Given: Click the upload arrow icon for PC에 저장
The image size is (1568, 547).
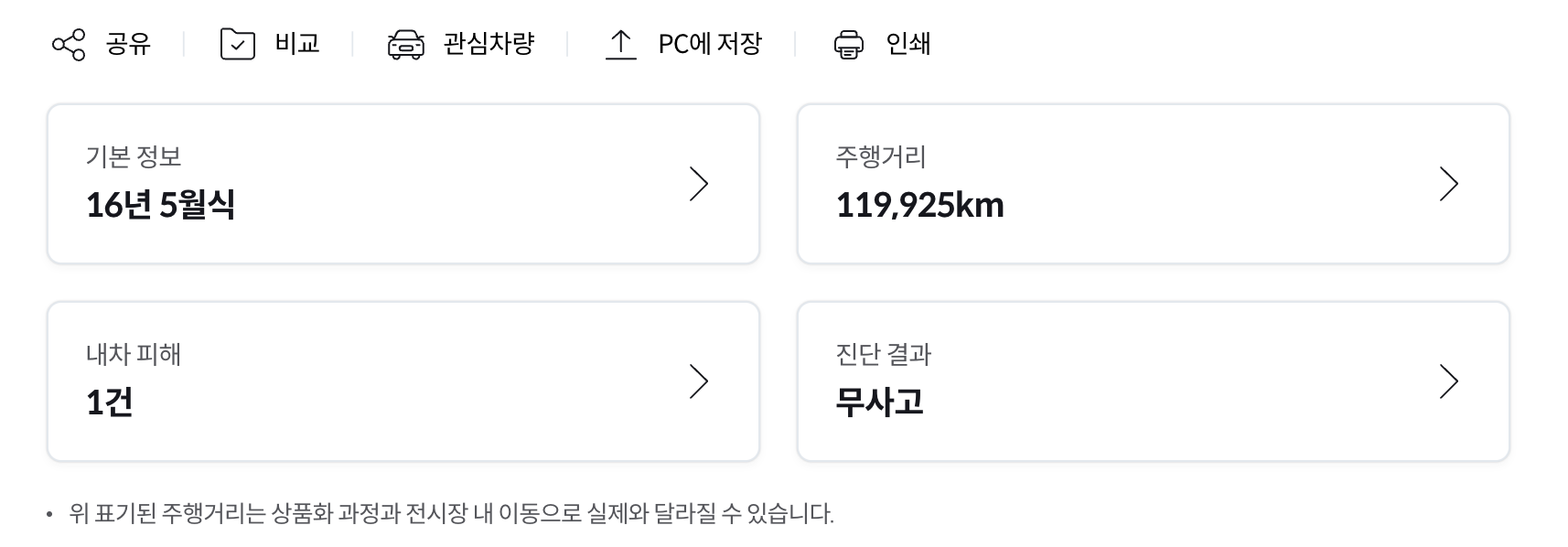Looking at the screenshot, I should (x=620, y=44).
